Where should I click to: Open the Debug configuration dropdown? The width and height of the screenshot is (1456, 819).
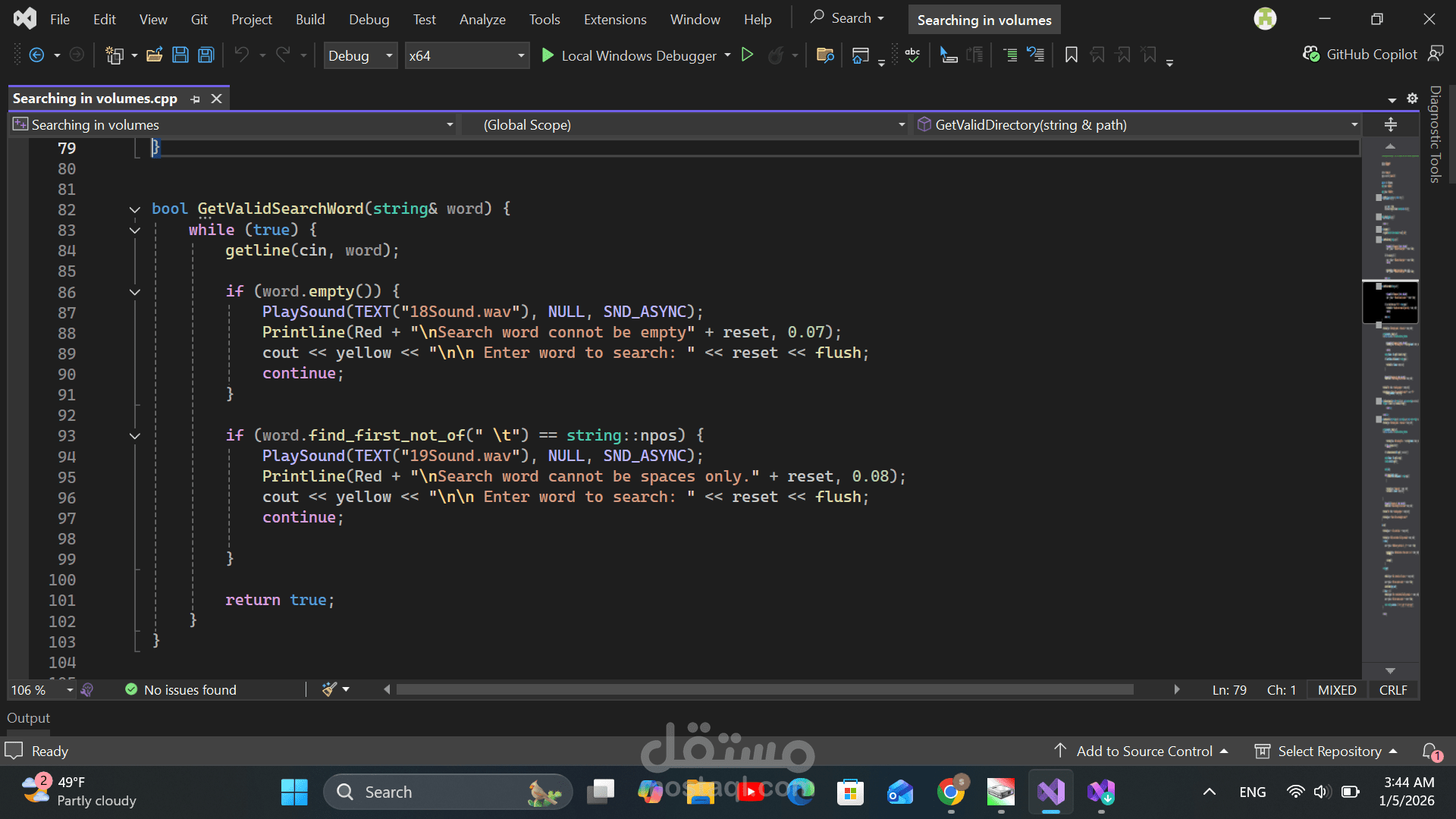[x=360, y=55]
